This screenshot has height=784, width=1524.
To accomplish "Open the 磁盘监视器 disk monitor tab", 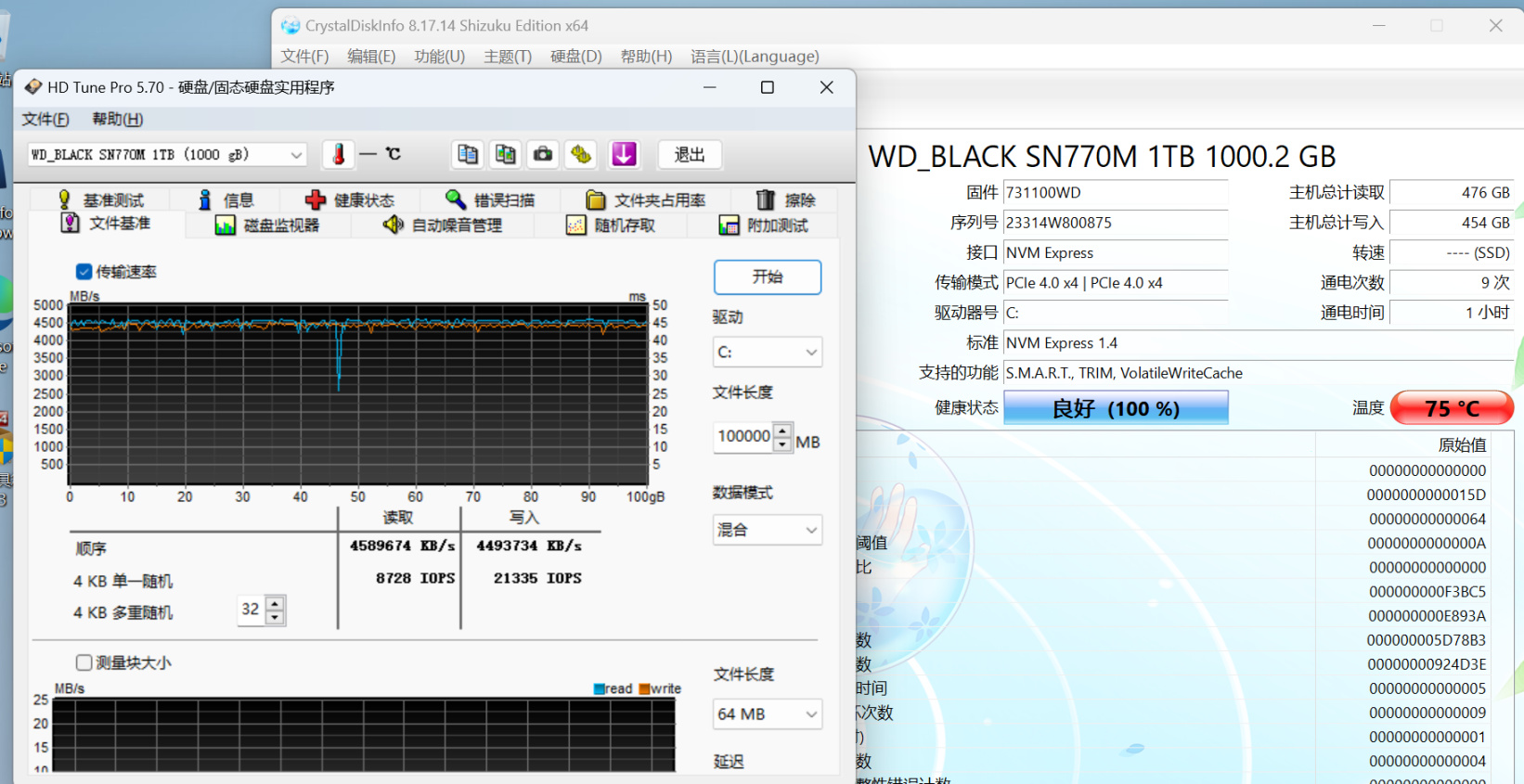I will pyautogui.click(x=267, y=225).
